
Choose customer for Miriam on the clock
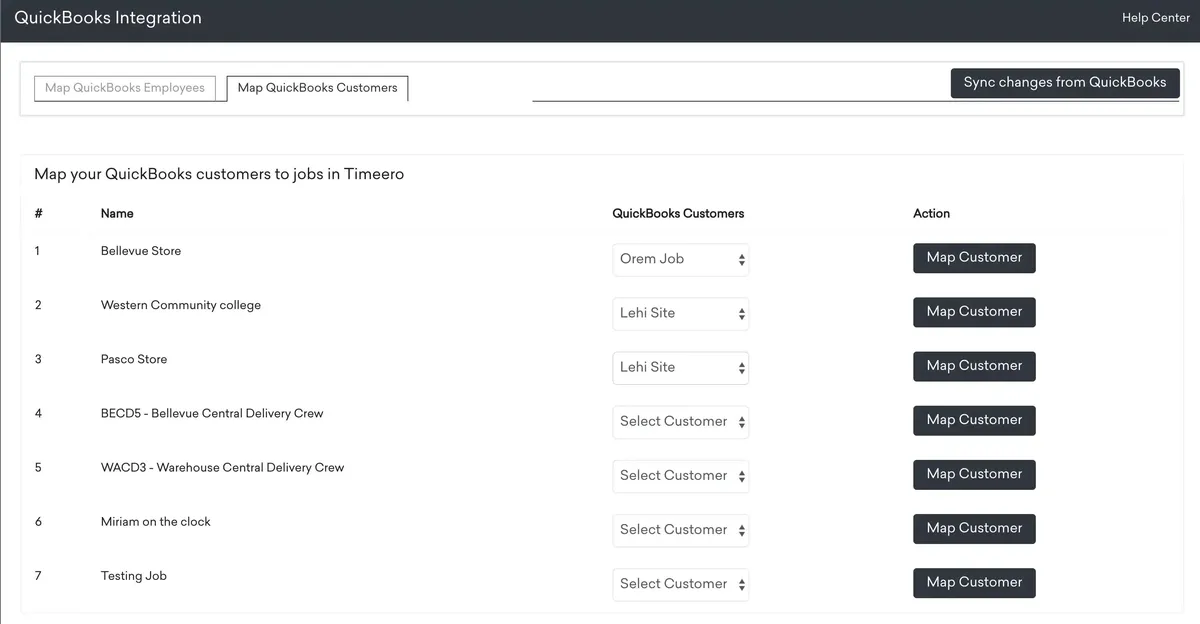681,529
